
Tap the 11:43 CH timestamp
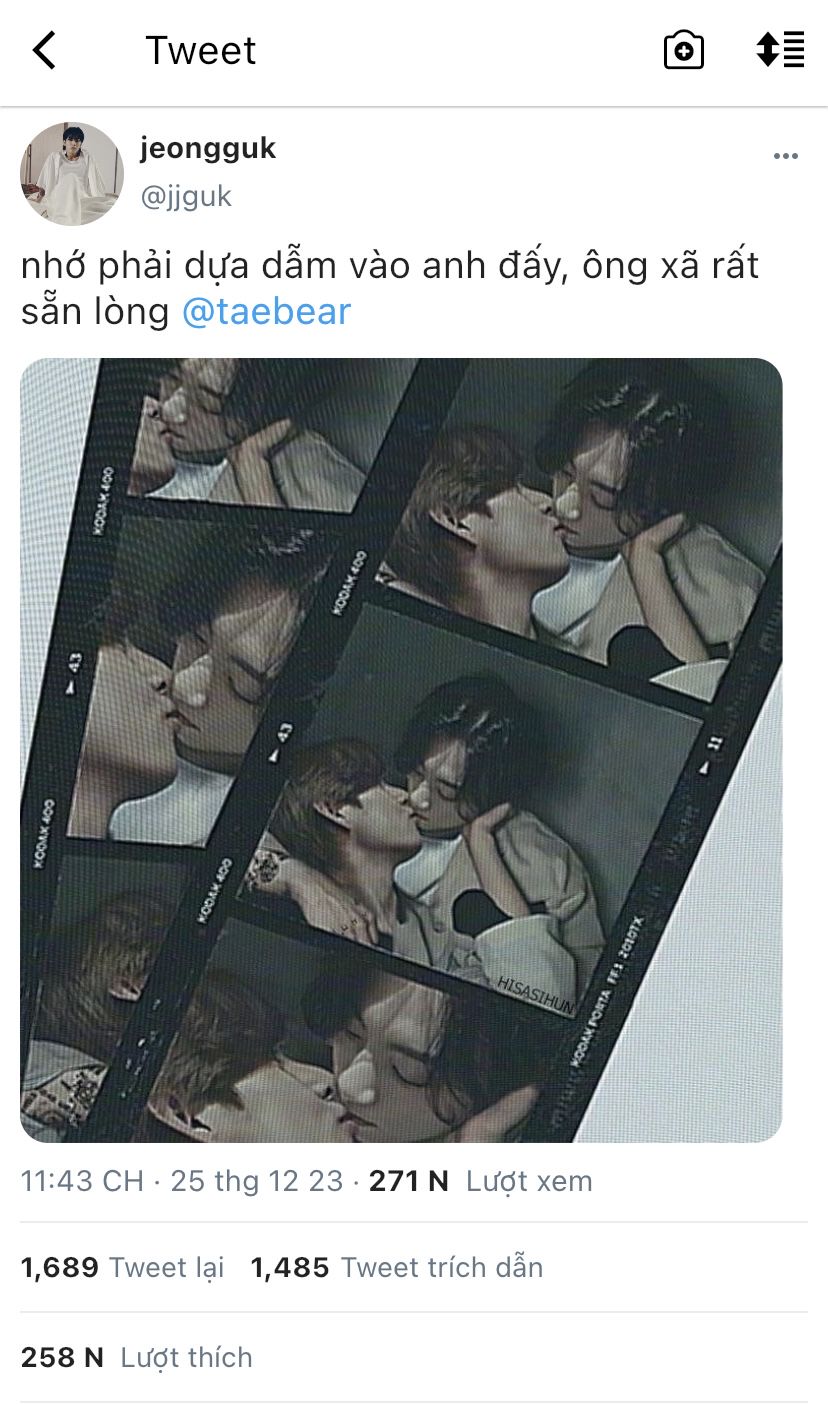pos(82,1181)
